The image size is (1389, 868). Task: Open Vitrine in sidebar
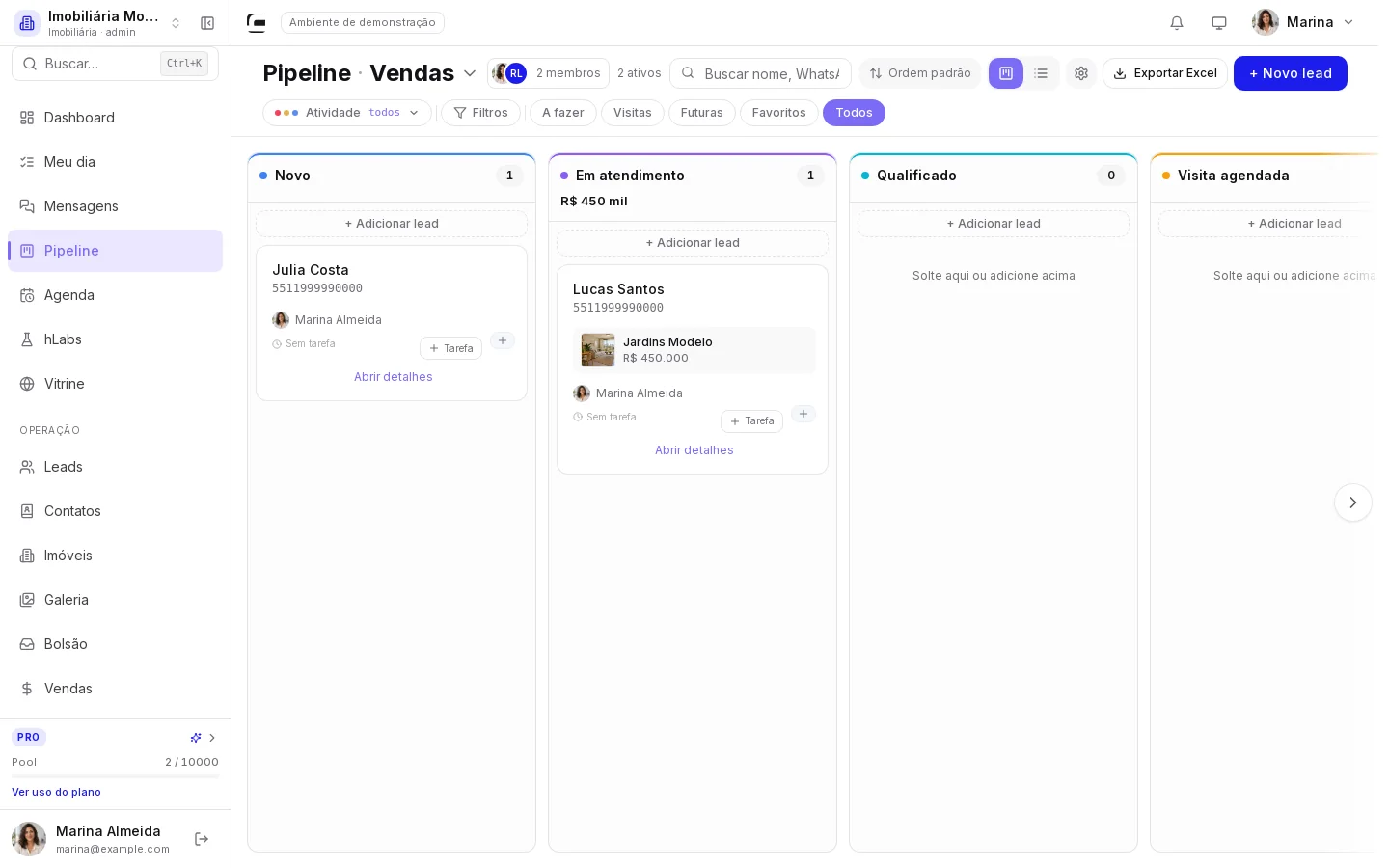(x=116, y=384)
